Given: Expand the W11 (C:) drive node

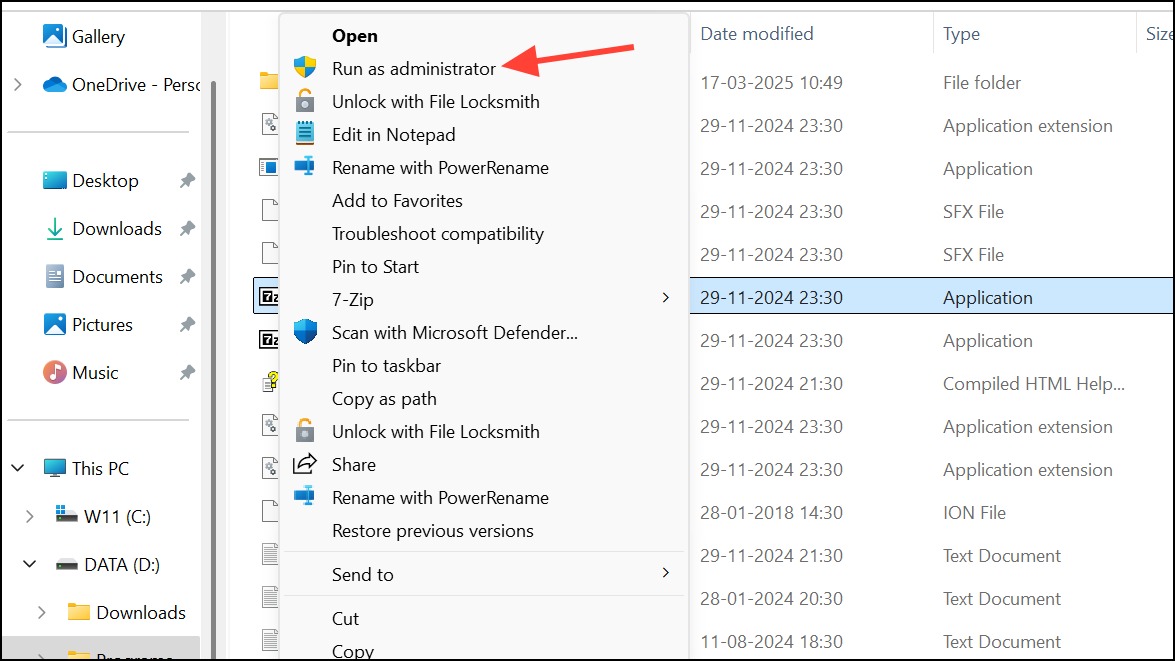Looking at the screenshot, I should [x=30, y=516].
